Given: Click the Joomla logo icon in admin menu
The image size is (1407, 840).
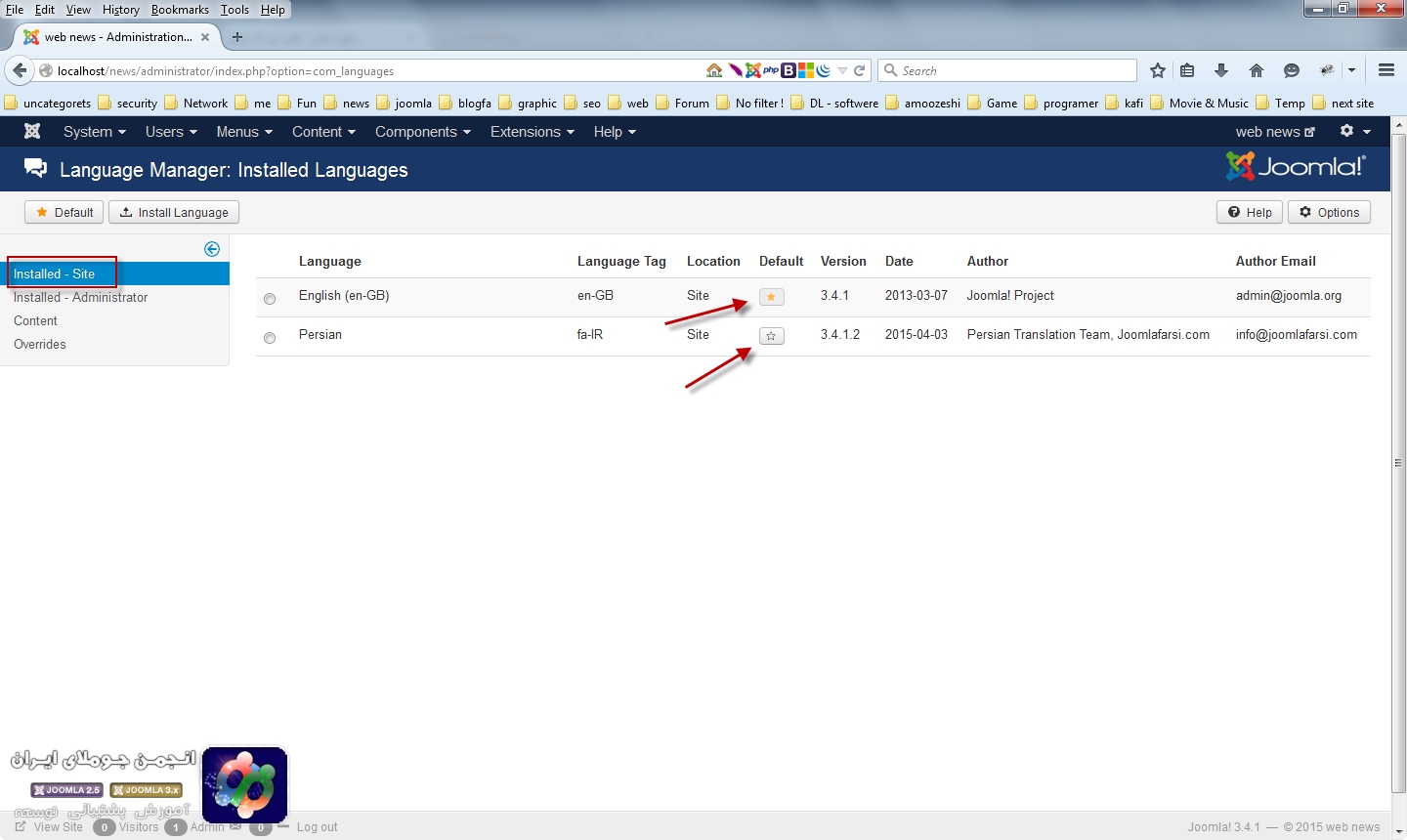Looking at the screenshot, I should [x=32, y=132].
